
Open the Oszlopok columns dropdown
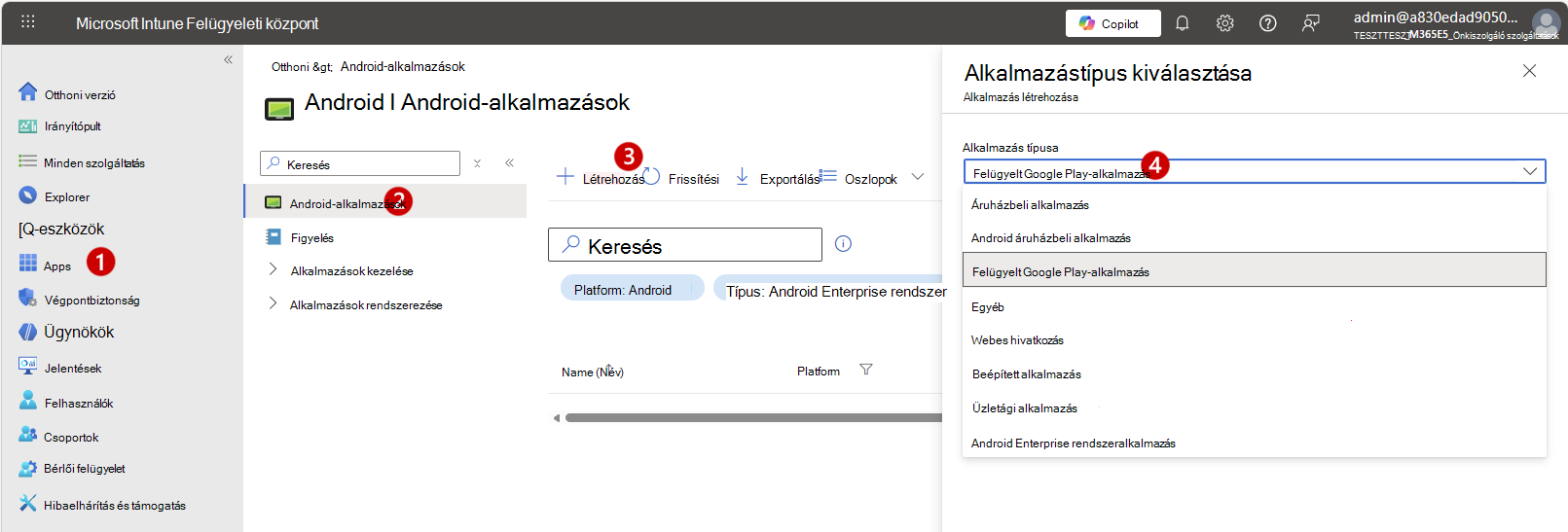[x=871, y=178]
